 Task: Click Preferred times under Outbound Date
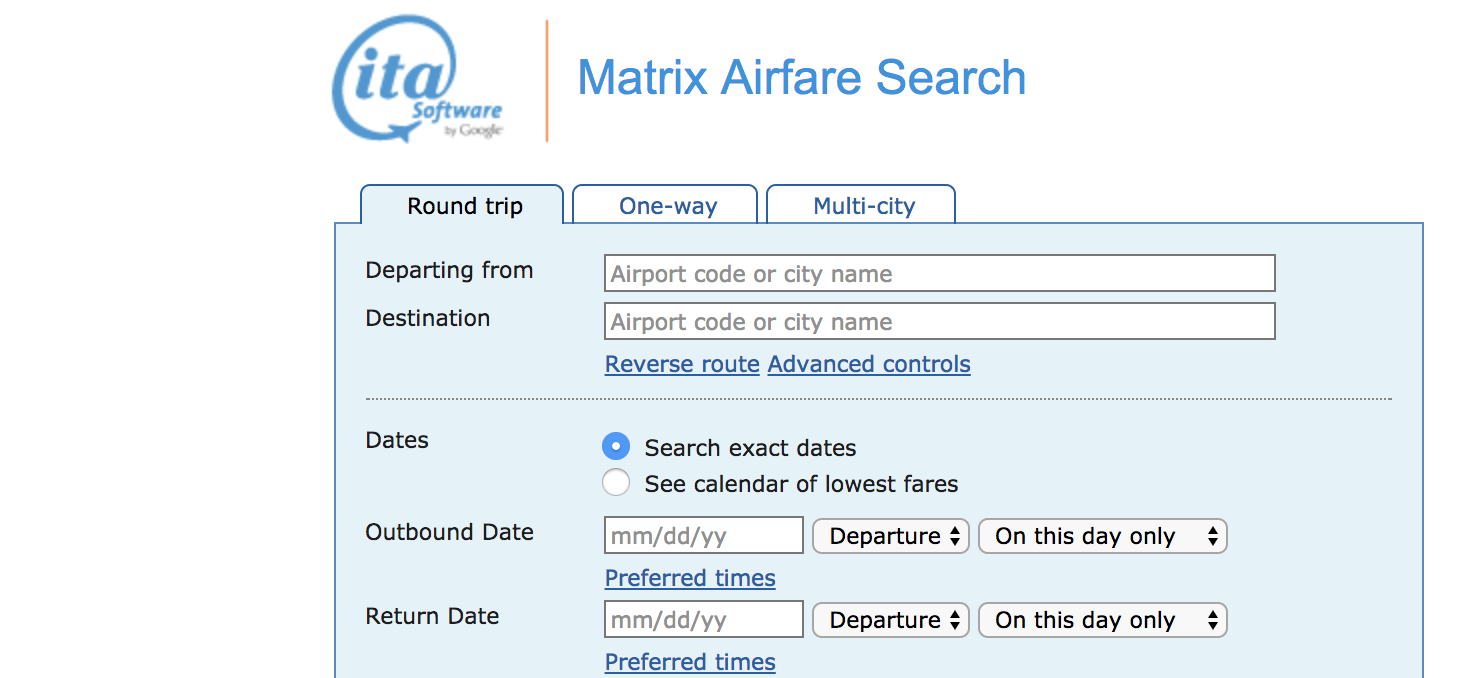690,578
